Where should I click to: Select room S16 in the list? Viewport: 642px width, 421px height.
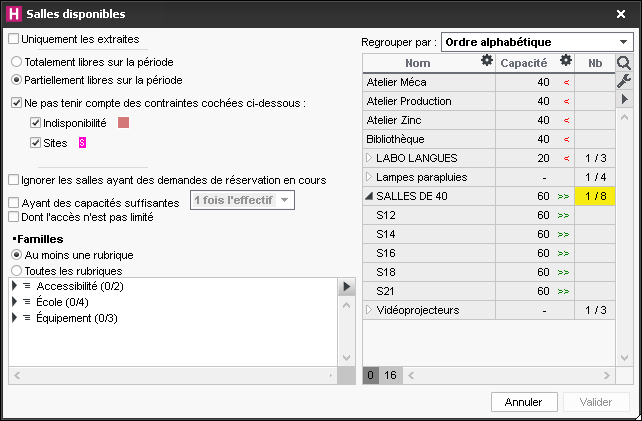click(488, 253)
